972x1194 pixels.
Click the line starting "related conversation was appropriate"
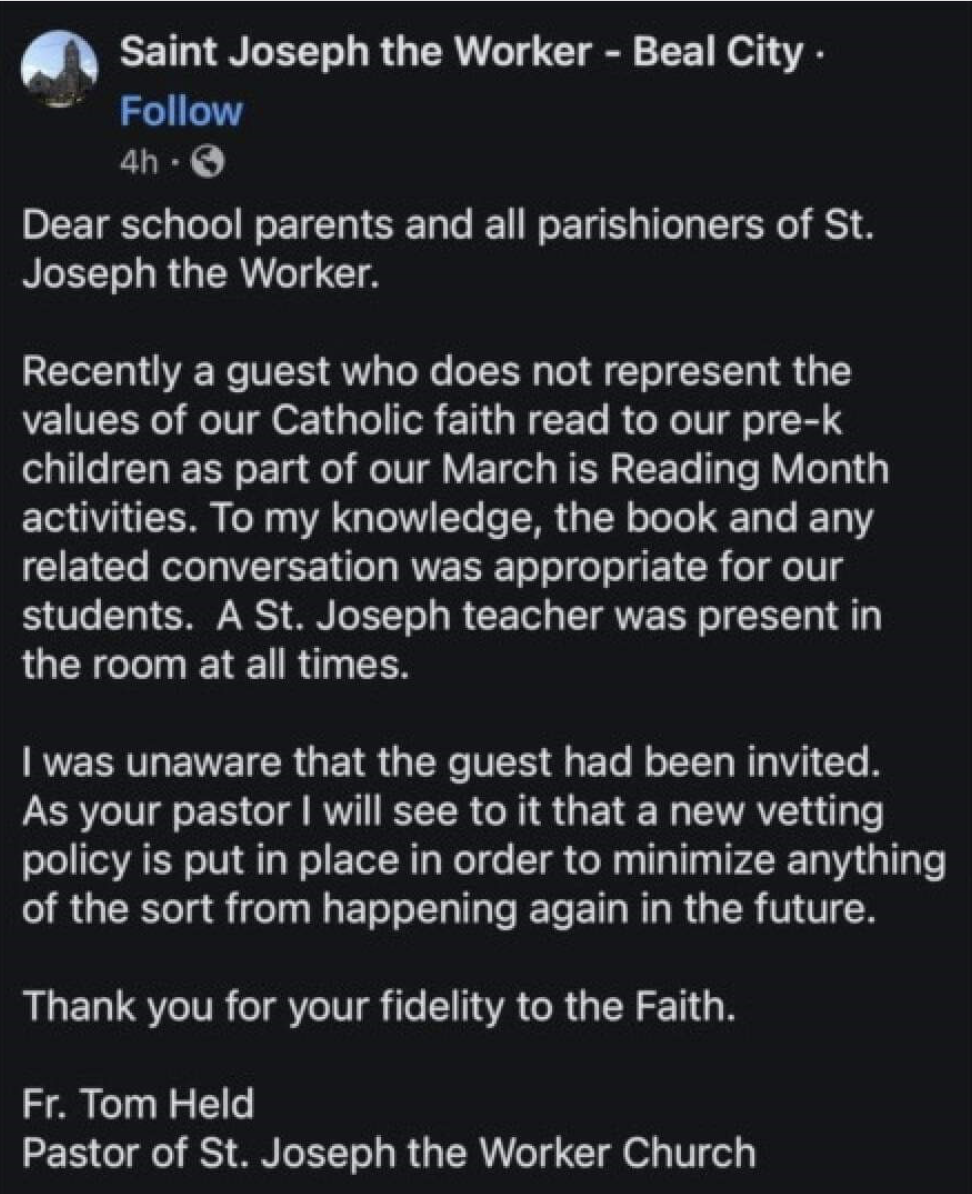tap(432, 565)
